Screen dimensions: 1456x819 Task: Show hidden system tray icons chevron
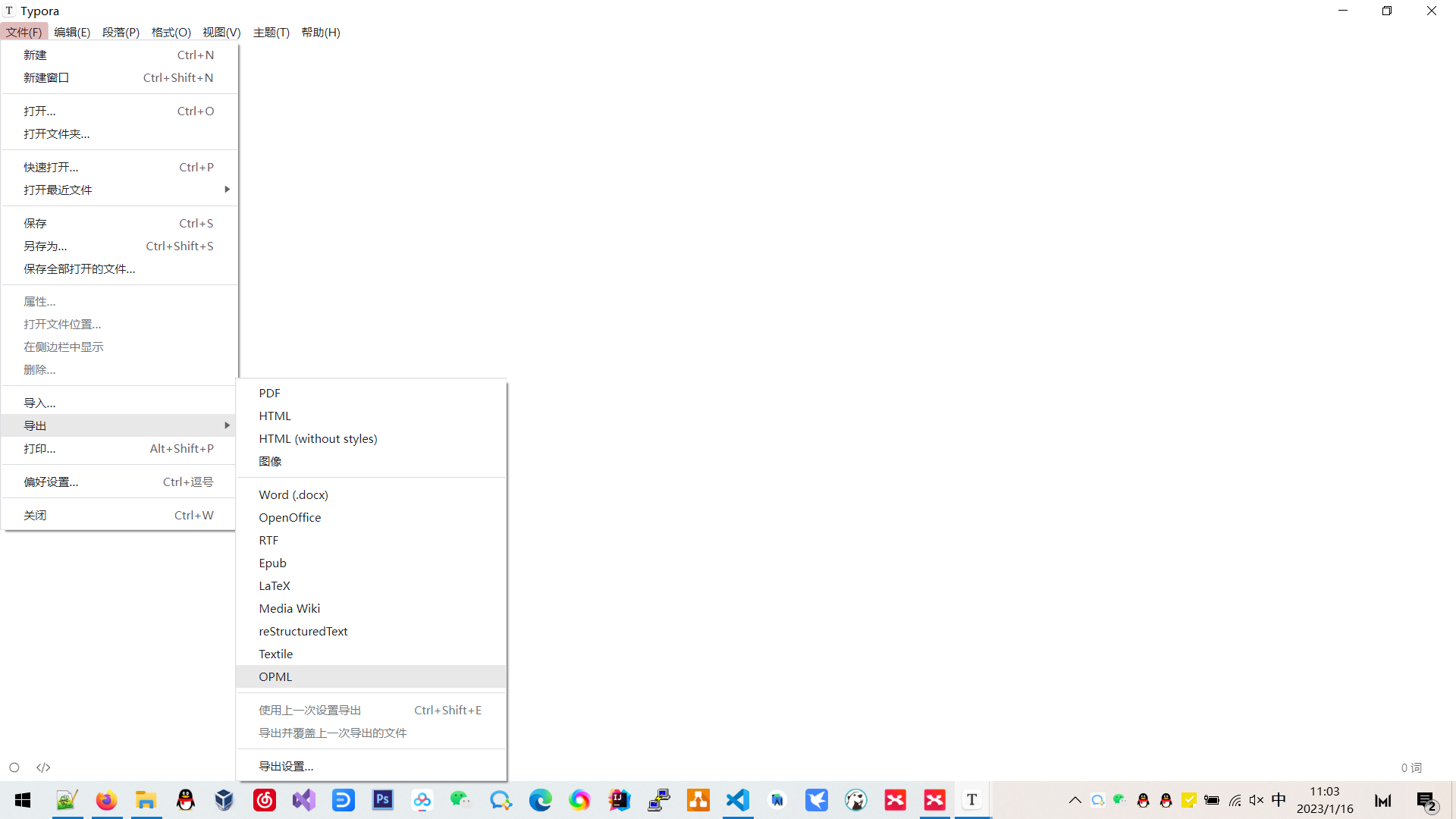[x=1075, y=800]
